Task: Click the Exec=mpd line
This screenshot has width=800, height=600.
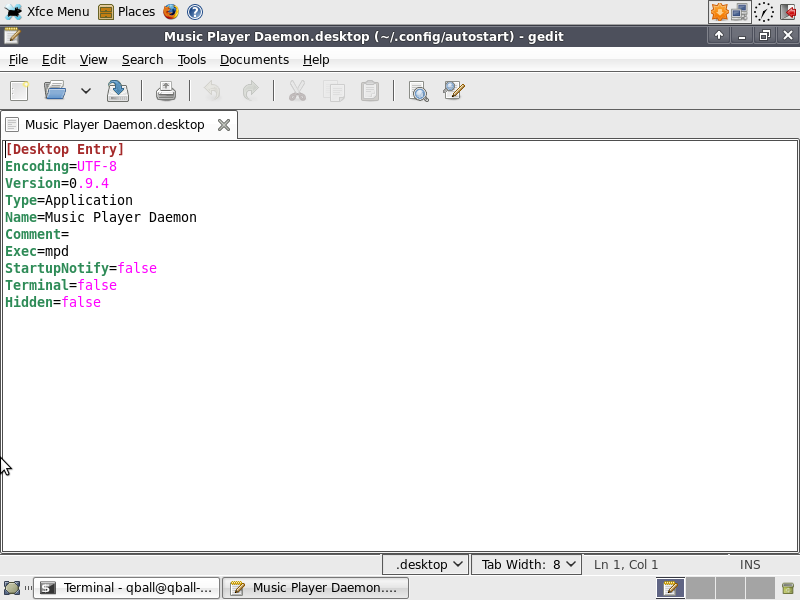Action: pos(37,252)
